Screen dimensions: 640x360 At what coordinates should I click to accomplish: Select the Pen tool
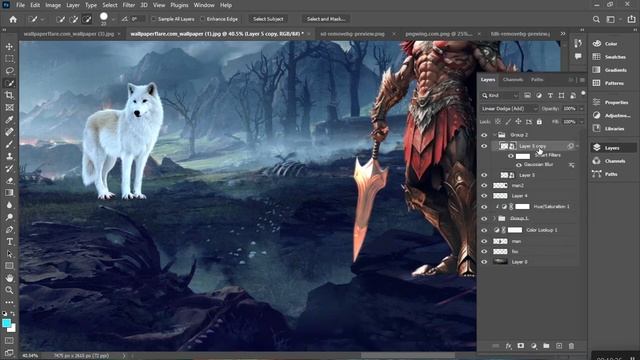(9, 229)
